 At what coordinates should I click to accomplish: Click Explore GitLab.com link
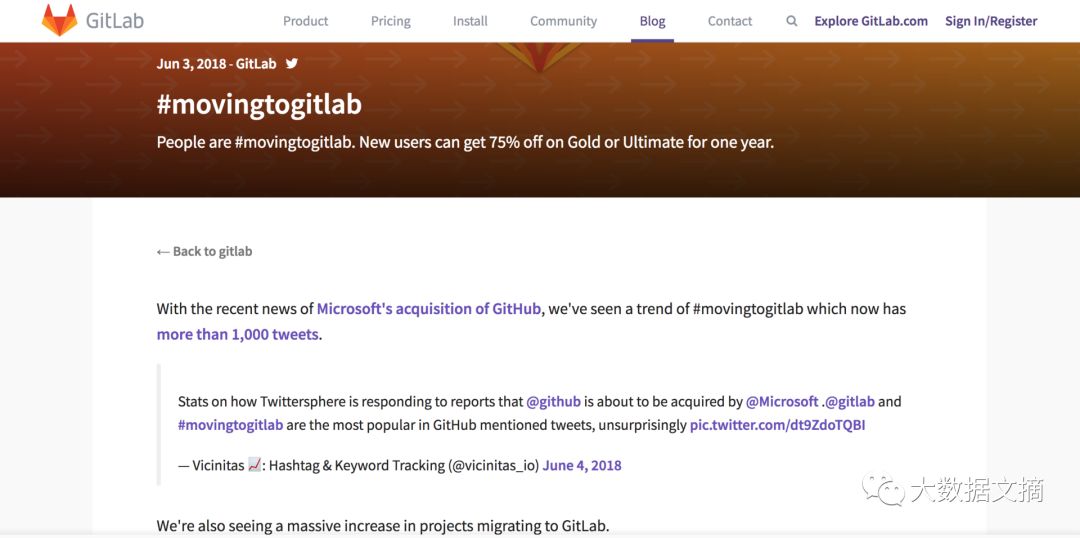tap(871, 21)
